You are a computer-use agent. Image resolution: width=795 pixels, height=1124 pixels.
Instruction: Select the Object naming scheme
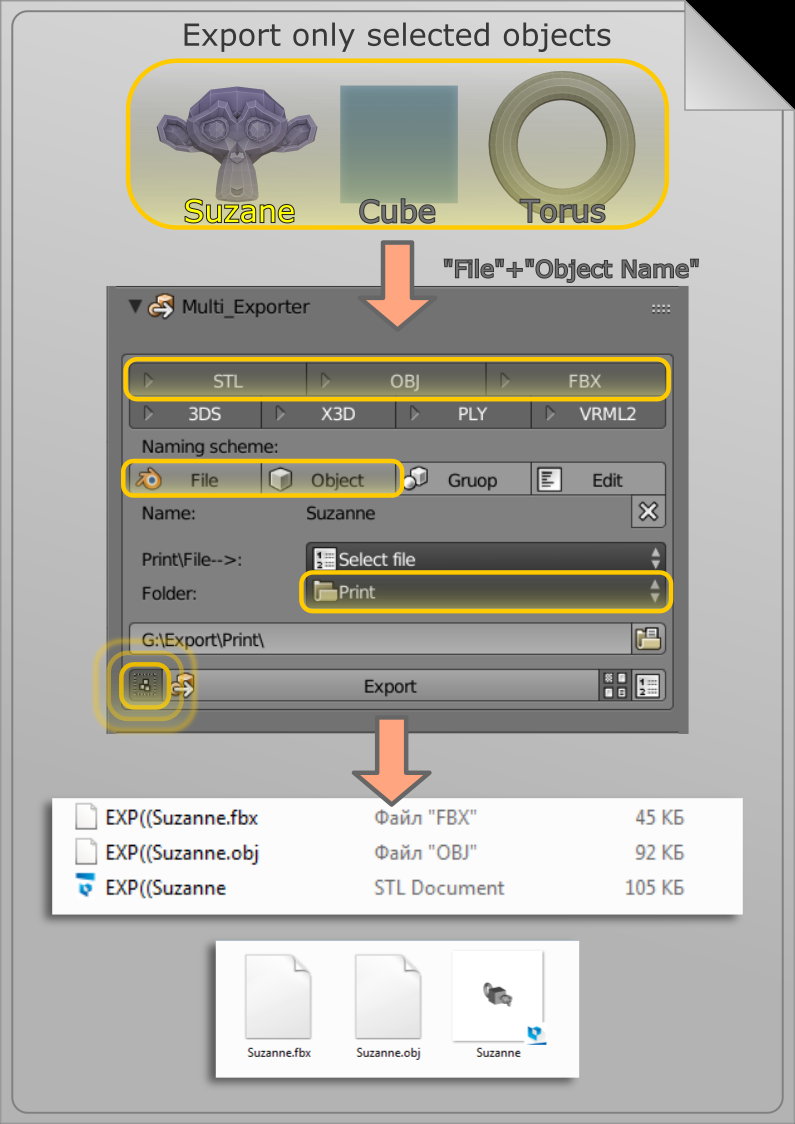click(x=329, y=480)
